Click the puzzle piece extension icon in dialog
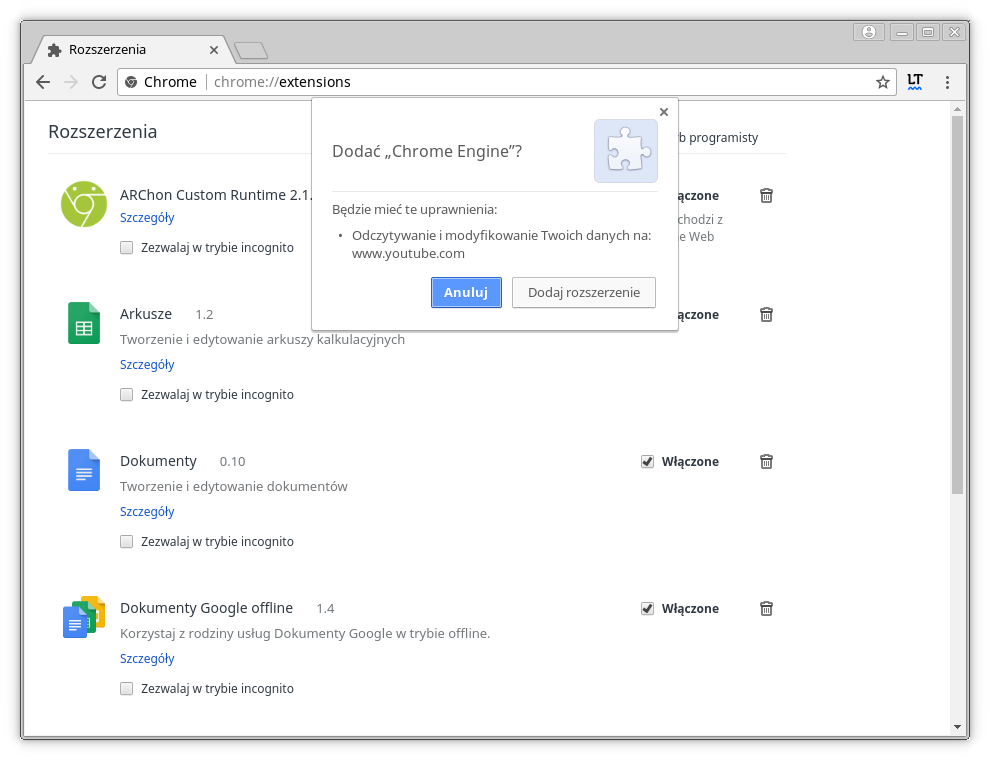 point(626,151)
